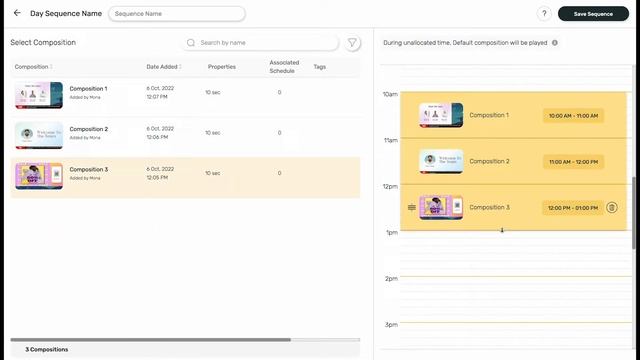Click the 3pm timeline marker
This screenshot has width=640, height=360.
pyautogui.click(x=391, y=325)
